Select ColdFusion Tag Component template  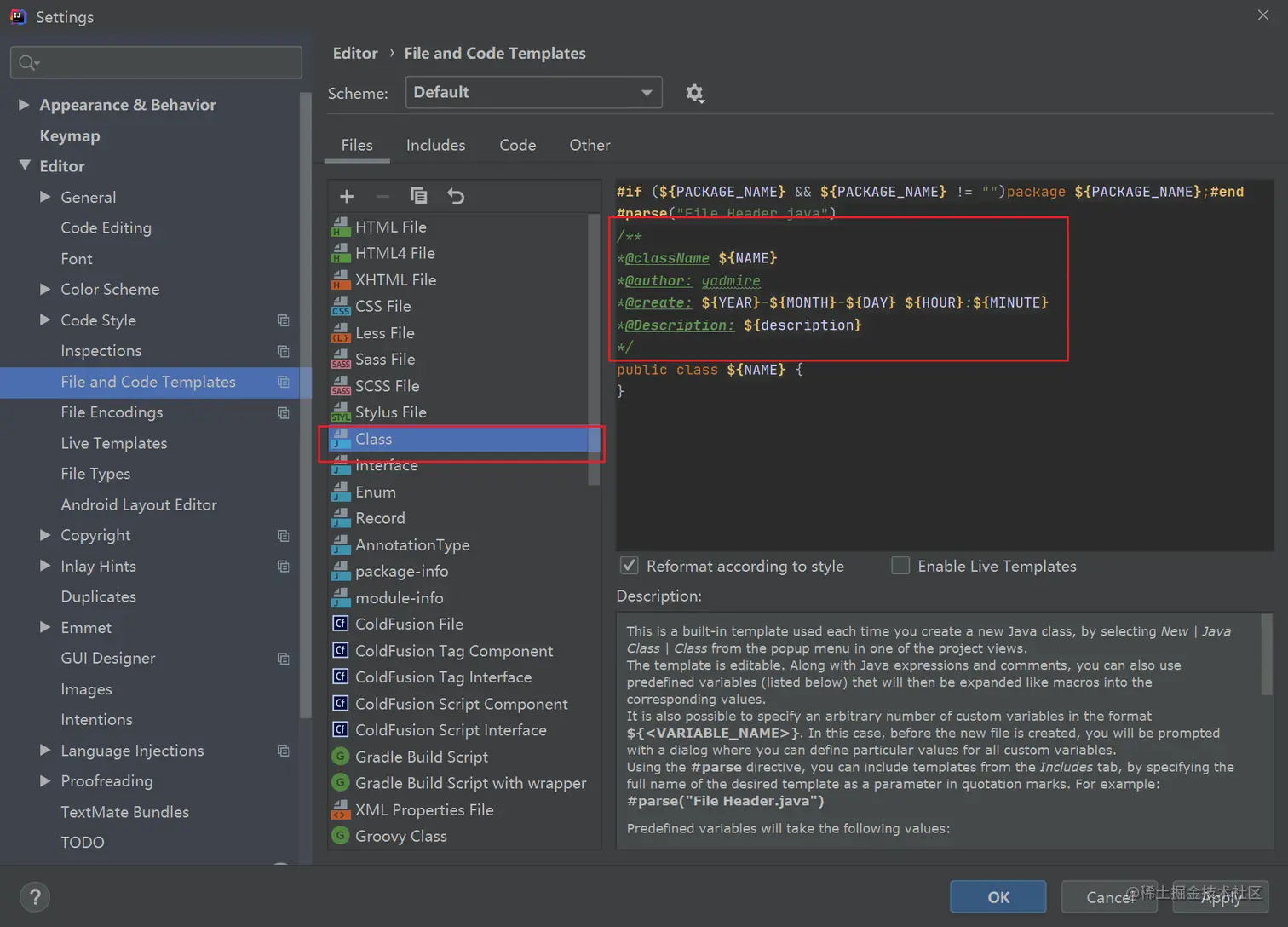pyautogui.click(x=460, y=651)
